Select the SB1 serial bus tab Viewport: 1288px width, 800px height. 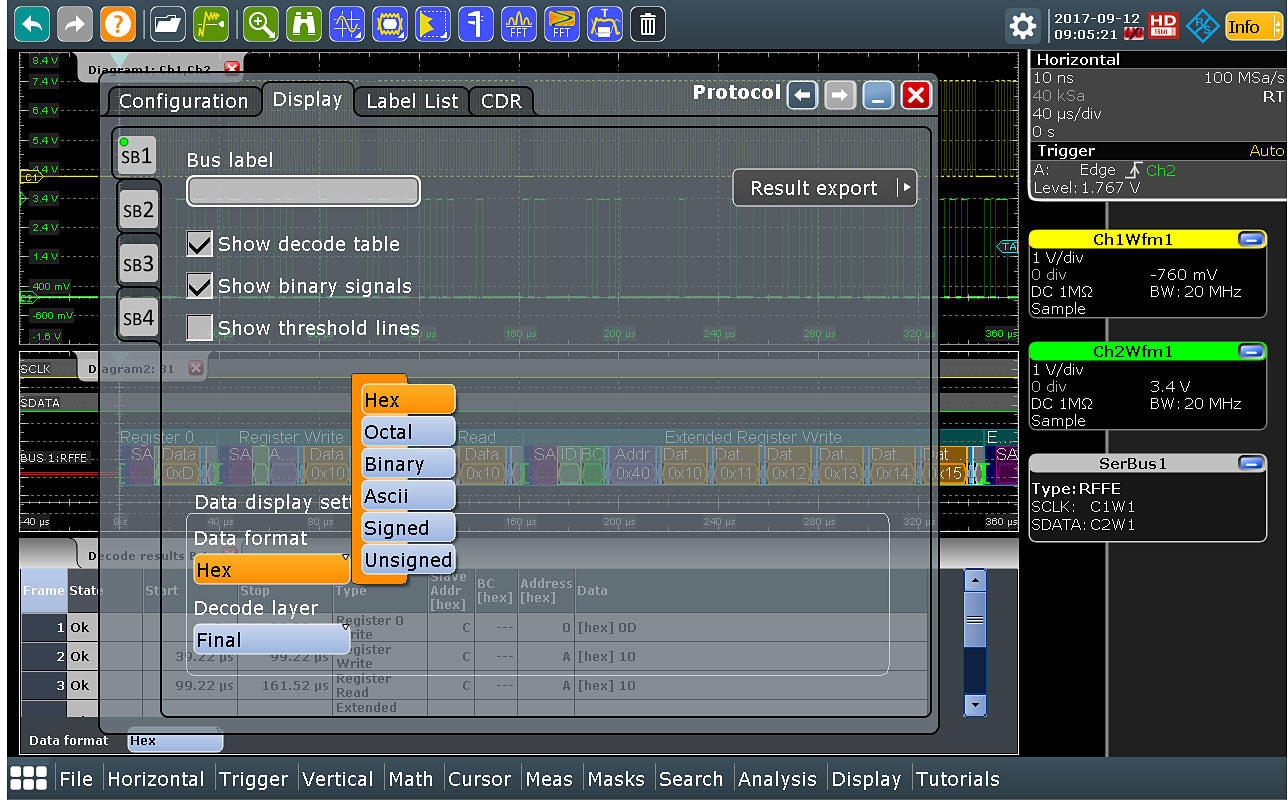point(137,156)
